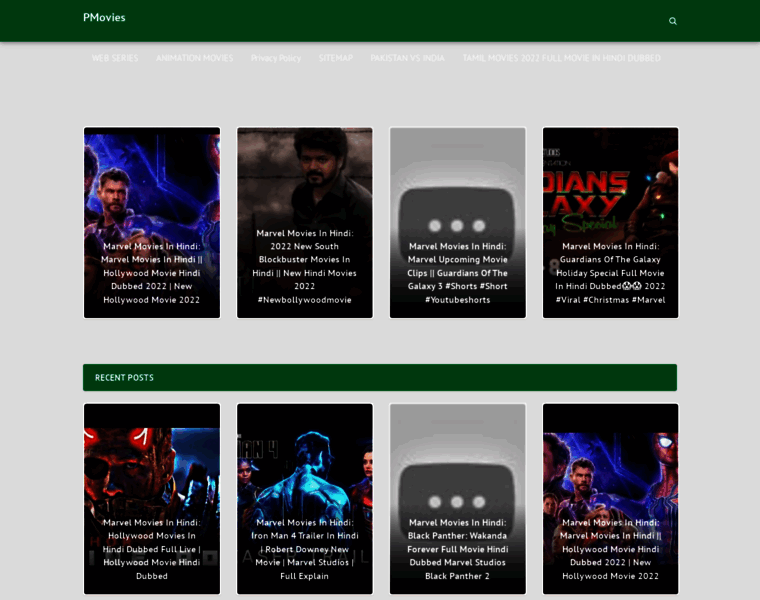The height and width of the screenshot is (600, 760).
Task: Open the WEB SERIES menu item
Action: coord(115,58)
